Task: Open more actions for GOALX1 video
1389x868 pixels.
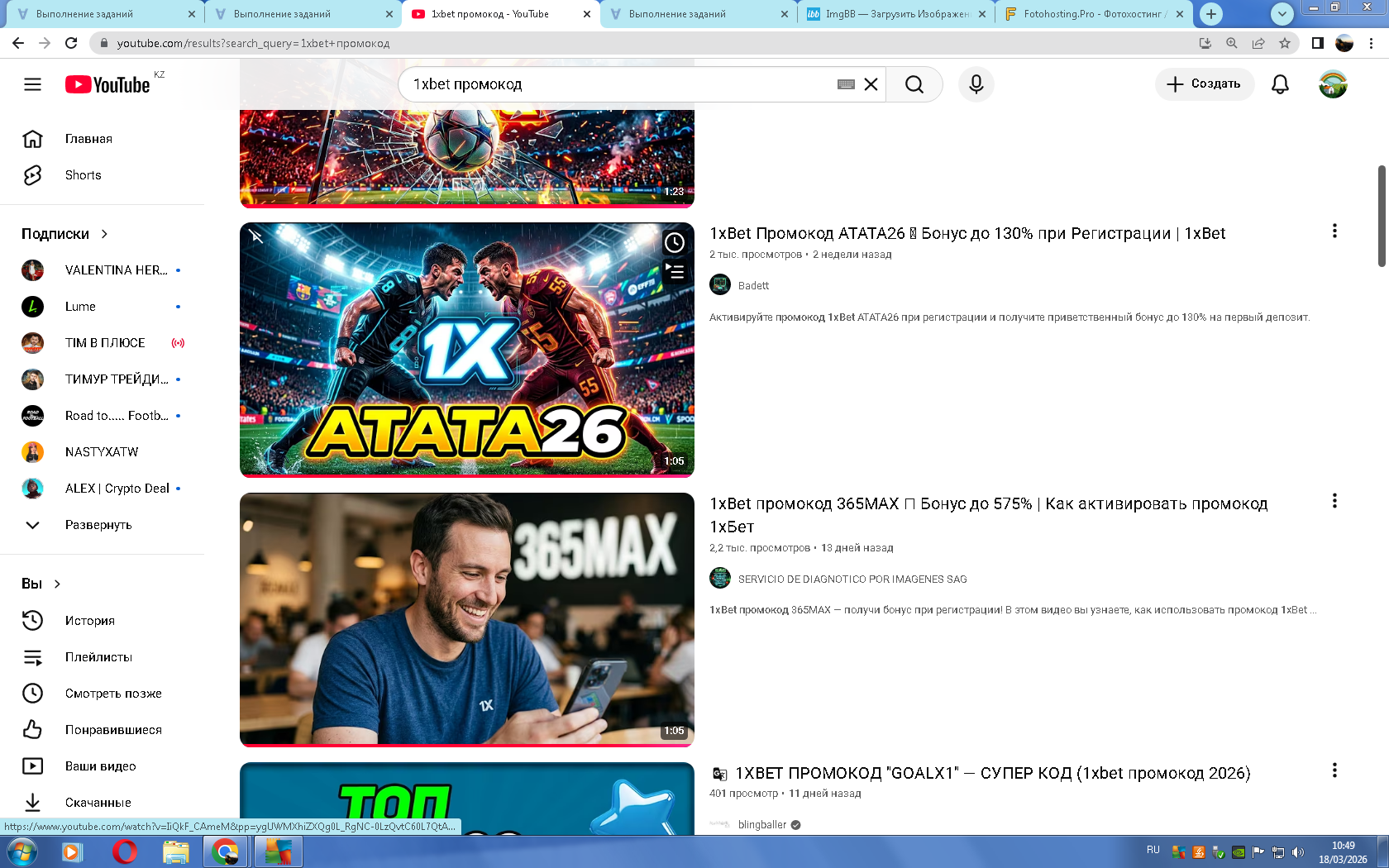Action: (x=1334, y=770)
